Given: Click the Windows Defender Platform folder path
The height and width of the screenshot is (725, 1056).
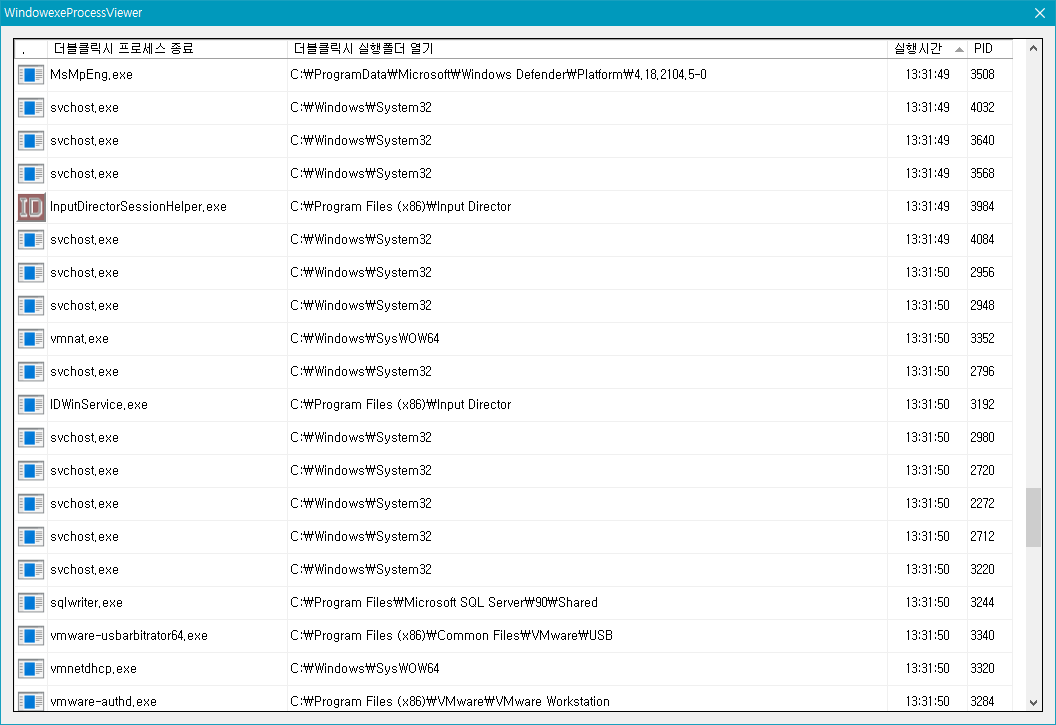Looking at the screenshot, I should point(498,75).
